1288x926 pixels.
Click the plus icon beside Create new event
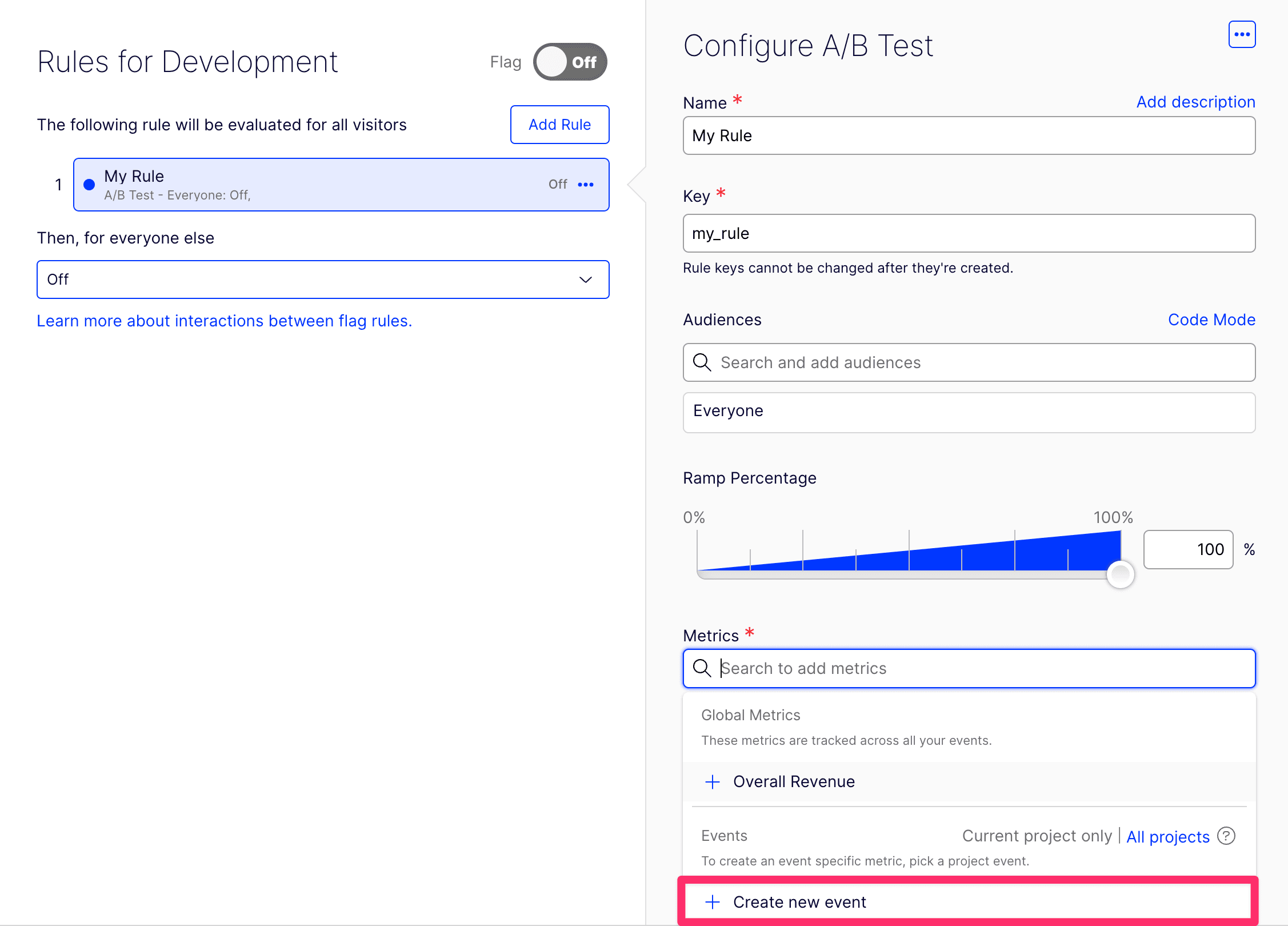(x=713, y=902)
